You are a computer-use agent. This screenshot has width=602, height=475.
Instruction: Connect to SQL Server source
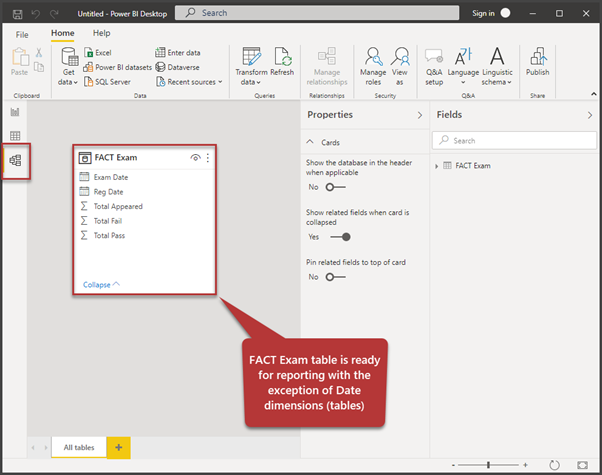(107, 82)
